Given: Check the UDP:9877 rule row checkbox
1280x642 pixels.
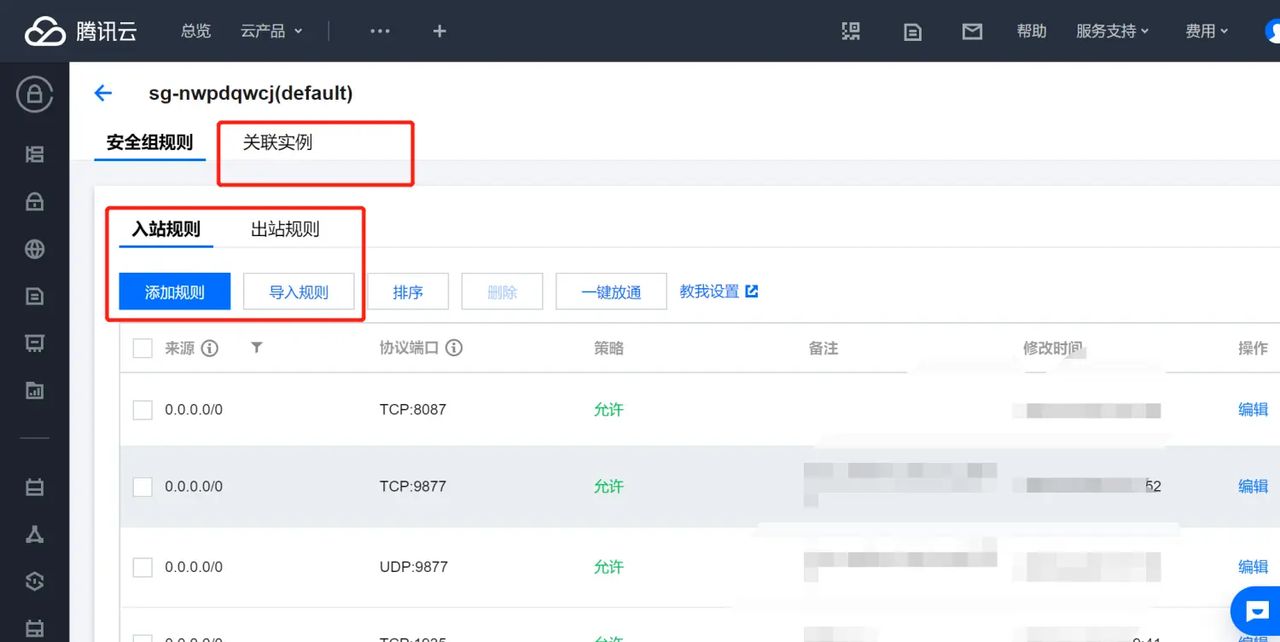Looking at the screenshot, I should click(141, 566).
